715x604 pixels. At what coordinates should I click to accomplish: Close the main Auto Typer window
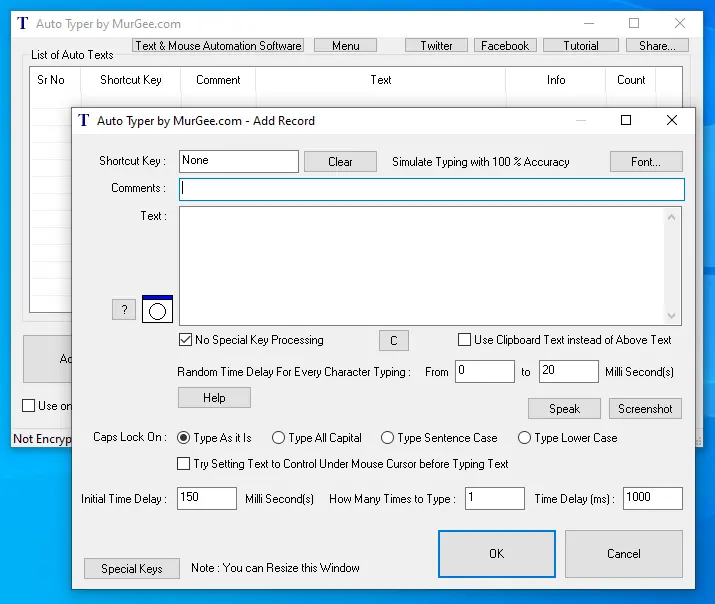pos(680,23)
